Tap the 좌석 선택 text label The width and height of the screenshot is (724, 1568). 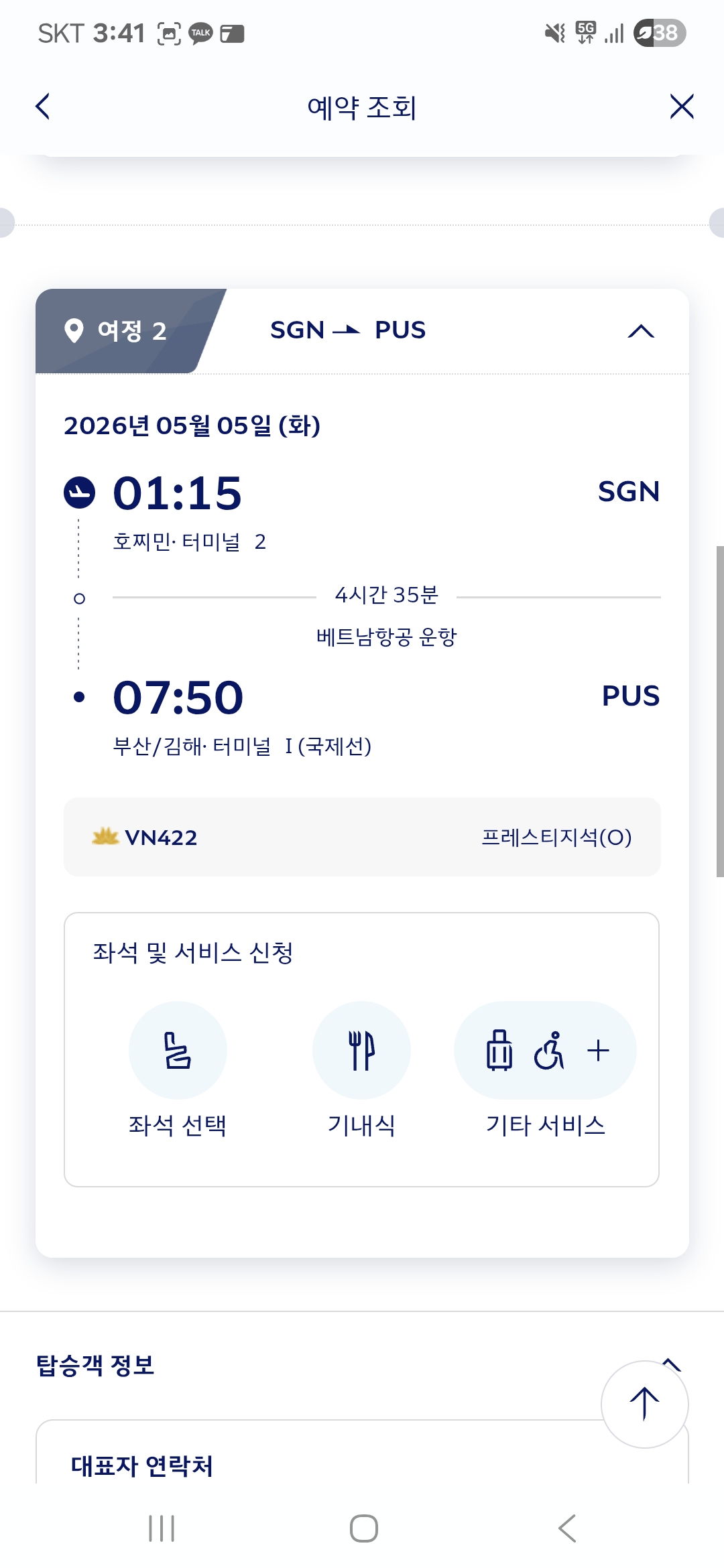[x=178, y=1125]
